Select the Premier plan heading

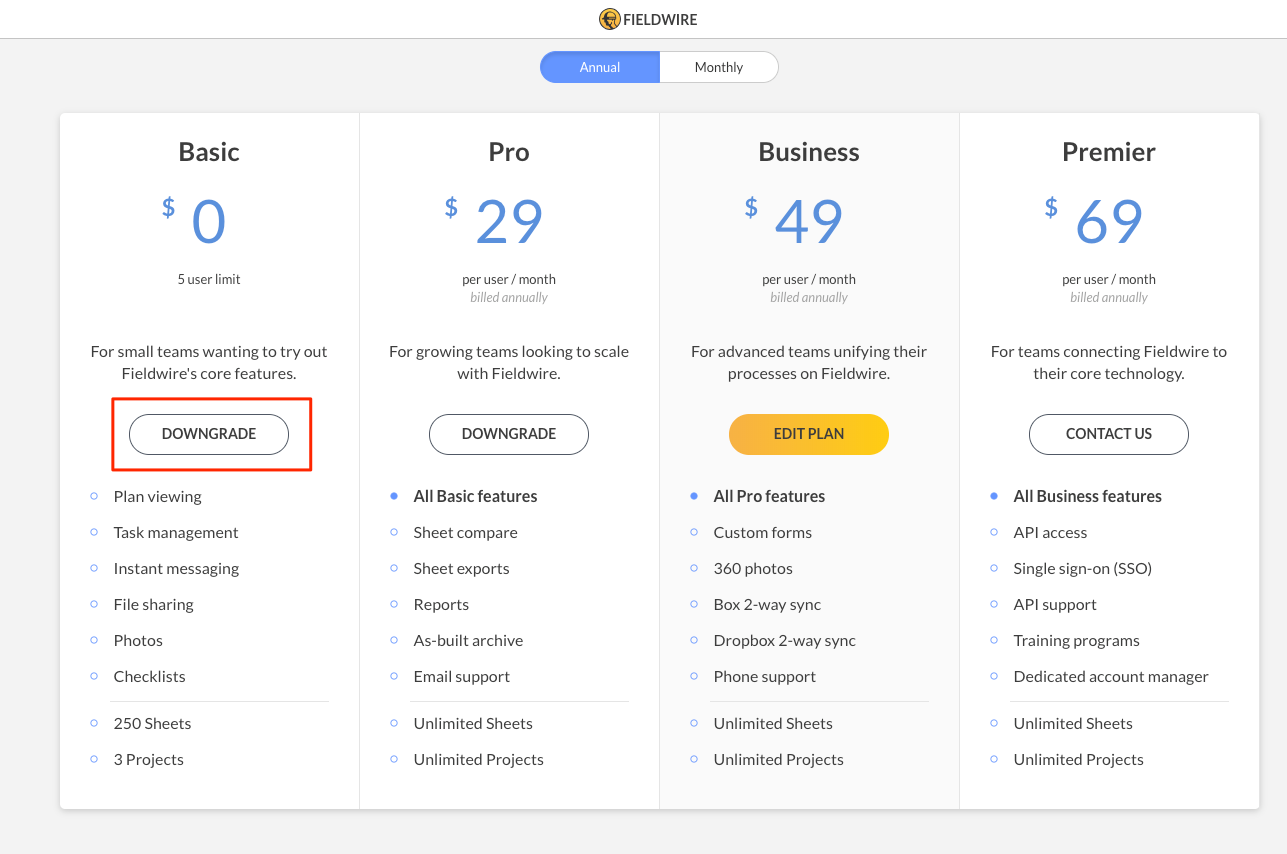[x=1109, y=152]
